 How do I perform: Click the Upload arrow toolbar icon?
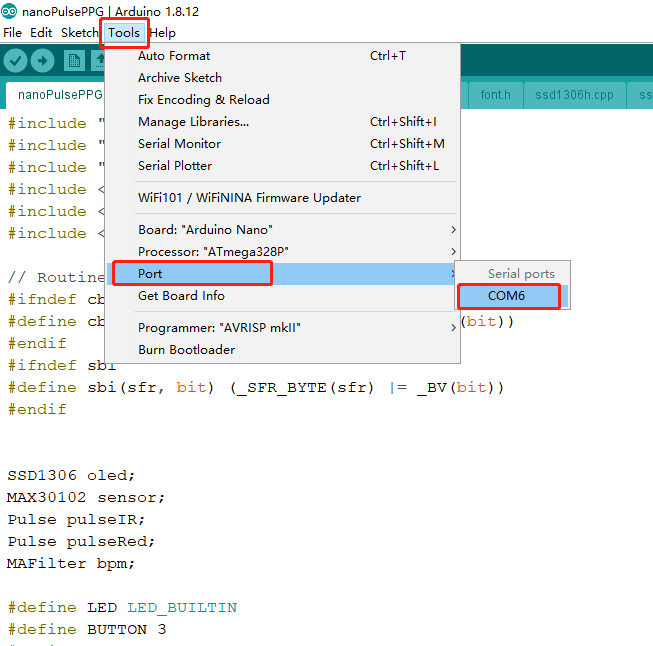(x=42, y=61)
